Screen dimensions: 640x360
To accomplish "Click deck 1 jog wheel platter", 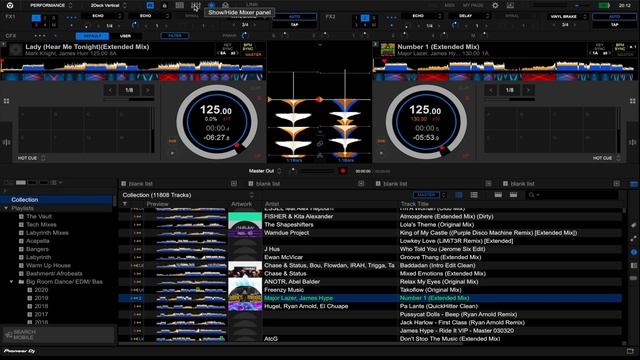I will (x=217, y=122).
